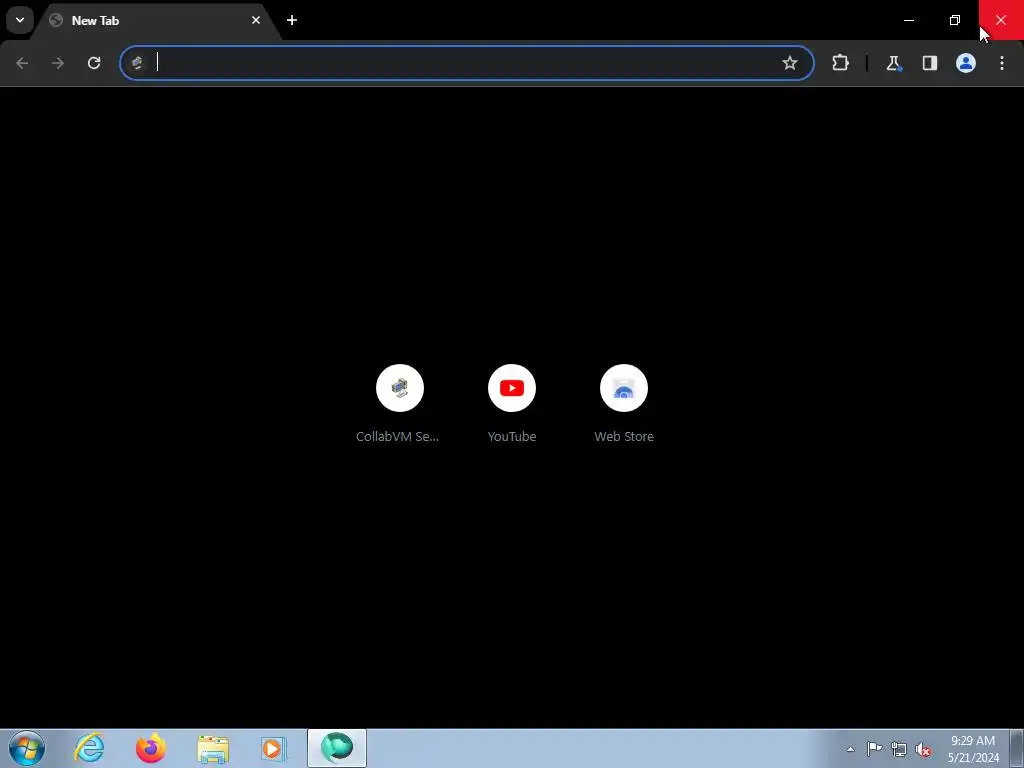Open the three-dot Chrome menu
The height and width of the screenshot is (768, 1024).
[x=1002, y=63]
